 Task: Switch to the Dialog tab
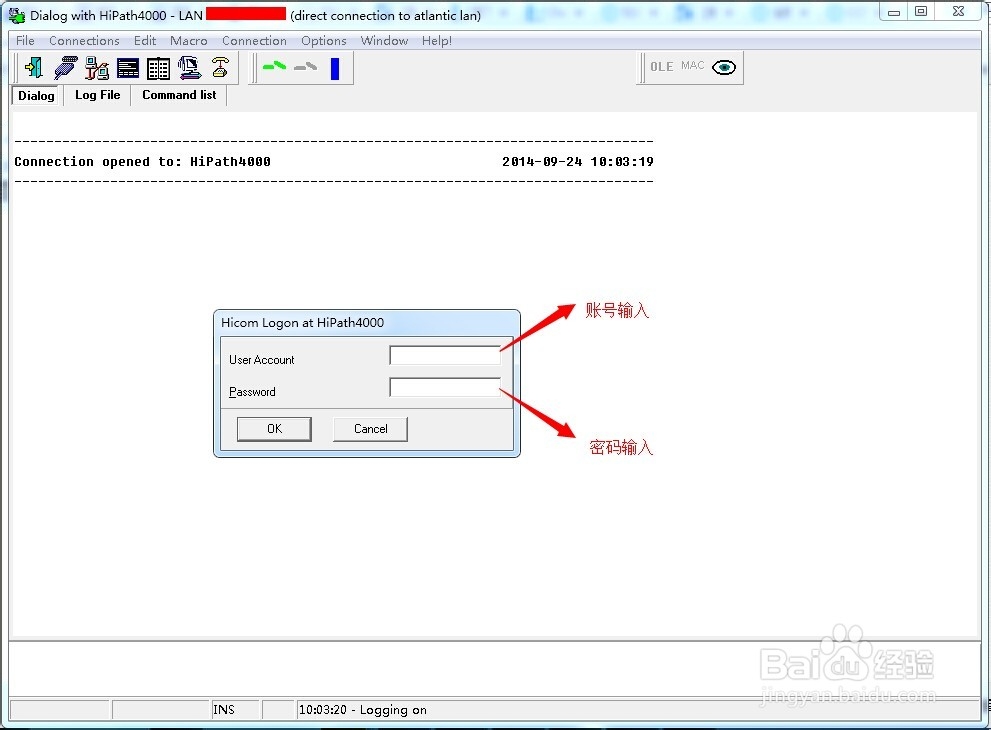click(x=36, y=95)
